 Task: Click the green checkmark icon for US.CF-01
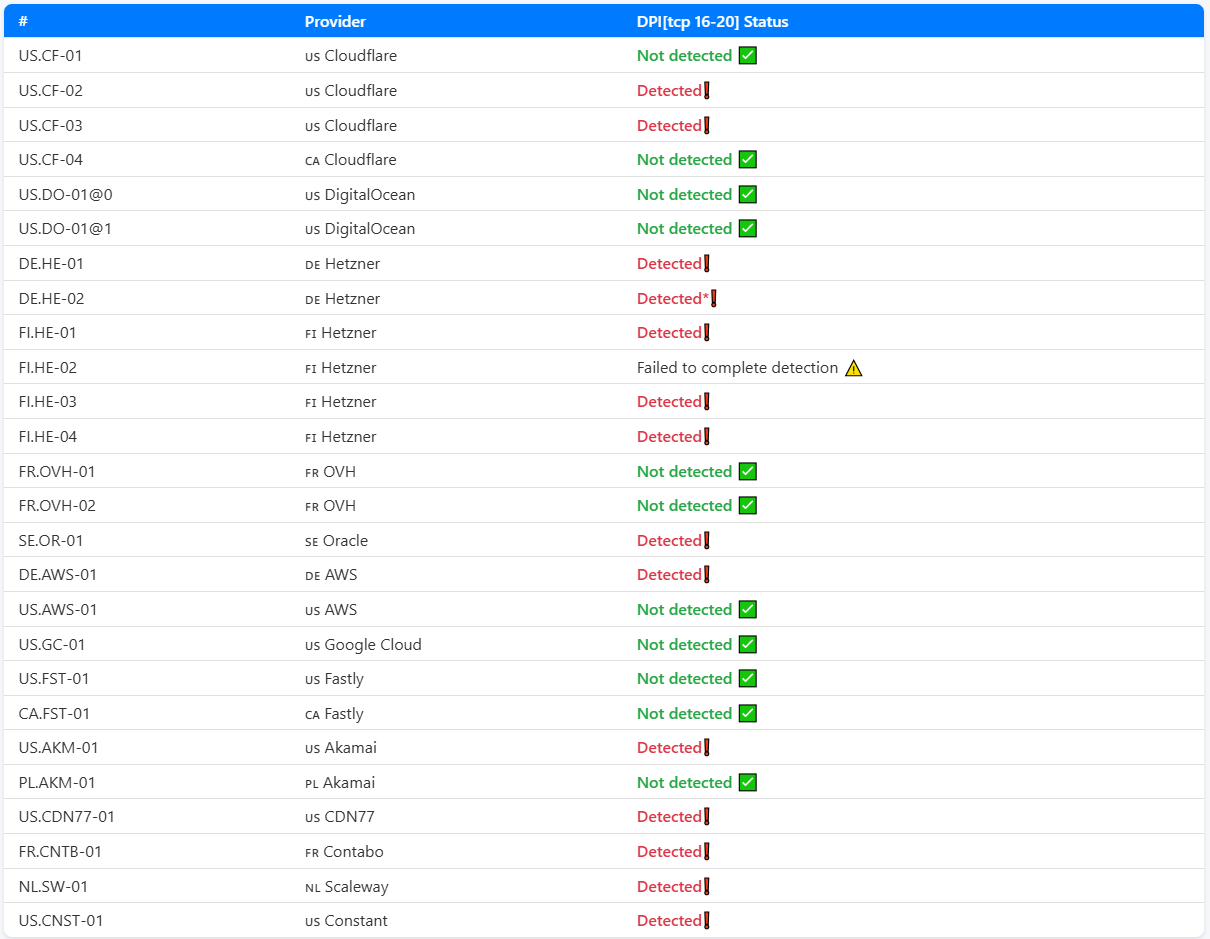(x=747, y=56)
